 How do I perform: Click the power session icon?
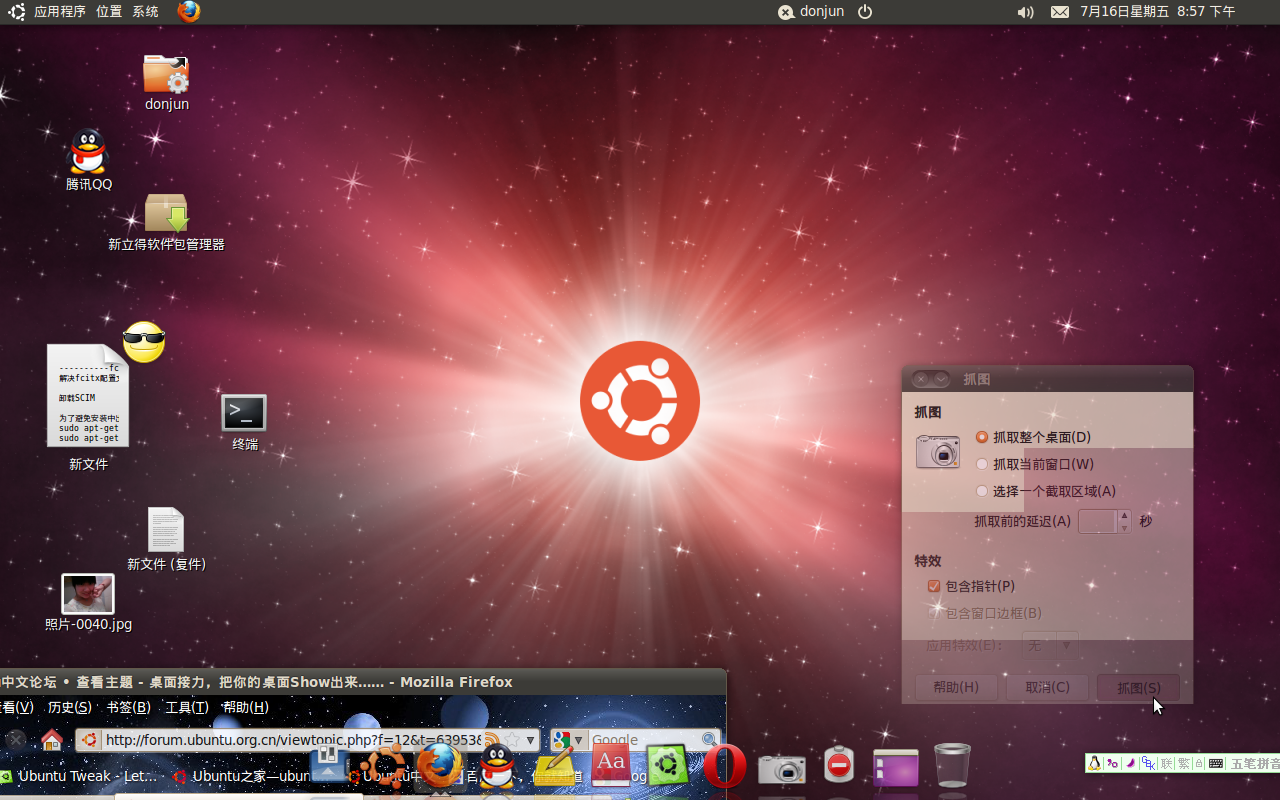pos(866,12)
